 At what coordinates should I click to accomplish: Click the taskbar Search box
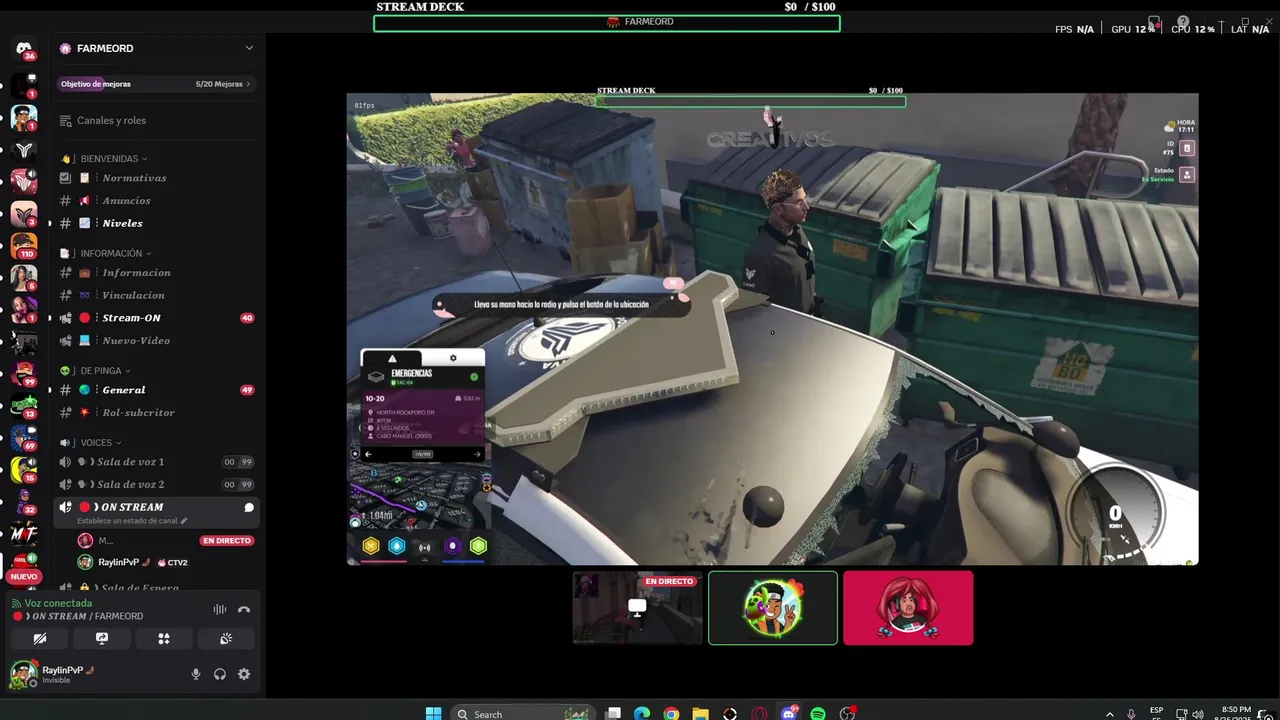pos(523,713)
